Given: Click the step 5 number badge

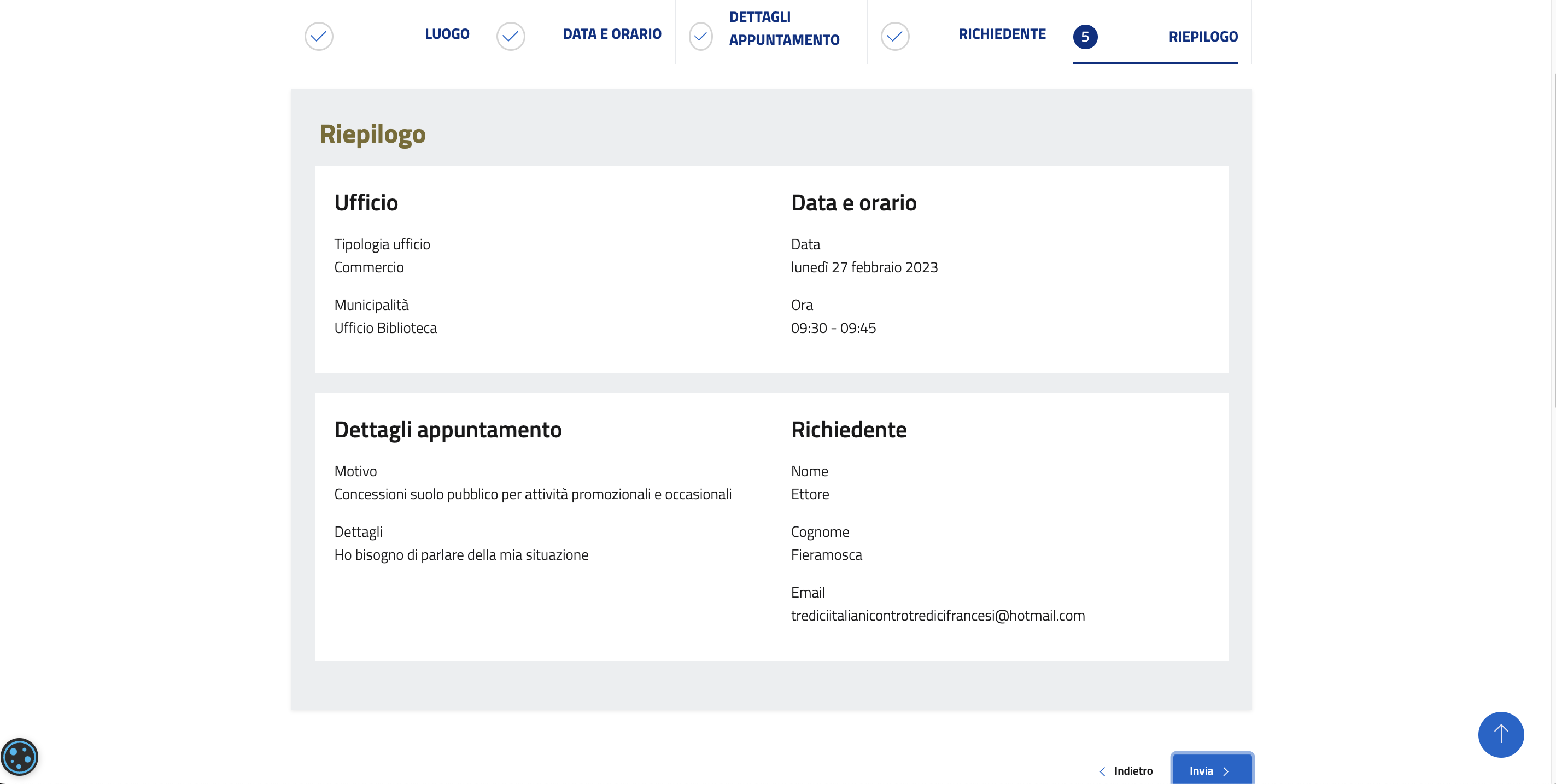Looking at the screenshot, I should (x=1085, y=37).
